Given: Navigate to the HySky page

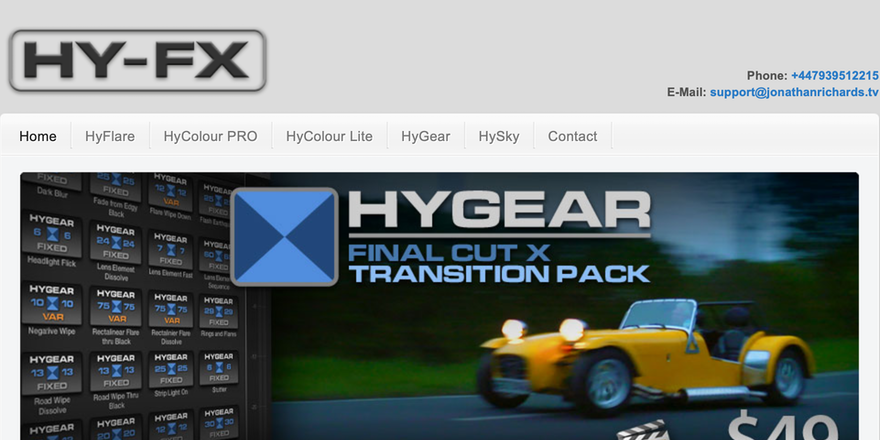Looking at the screenshot, I should 499,136.
